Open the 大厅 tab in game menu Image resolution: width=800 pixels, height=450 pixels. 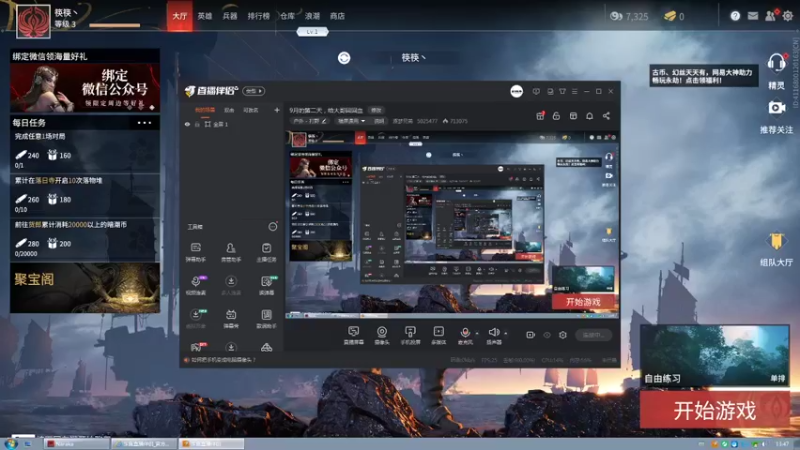click(x=180, y=16)
